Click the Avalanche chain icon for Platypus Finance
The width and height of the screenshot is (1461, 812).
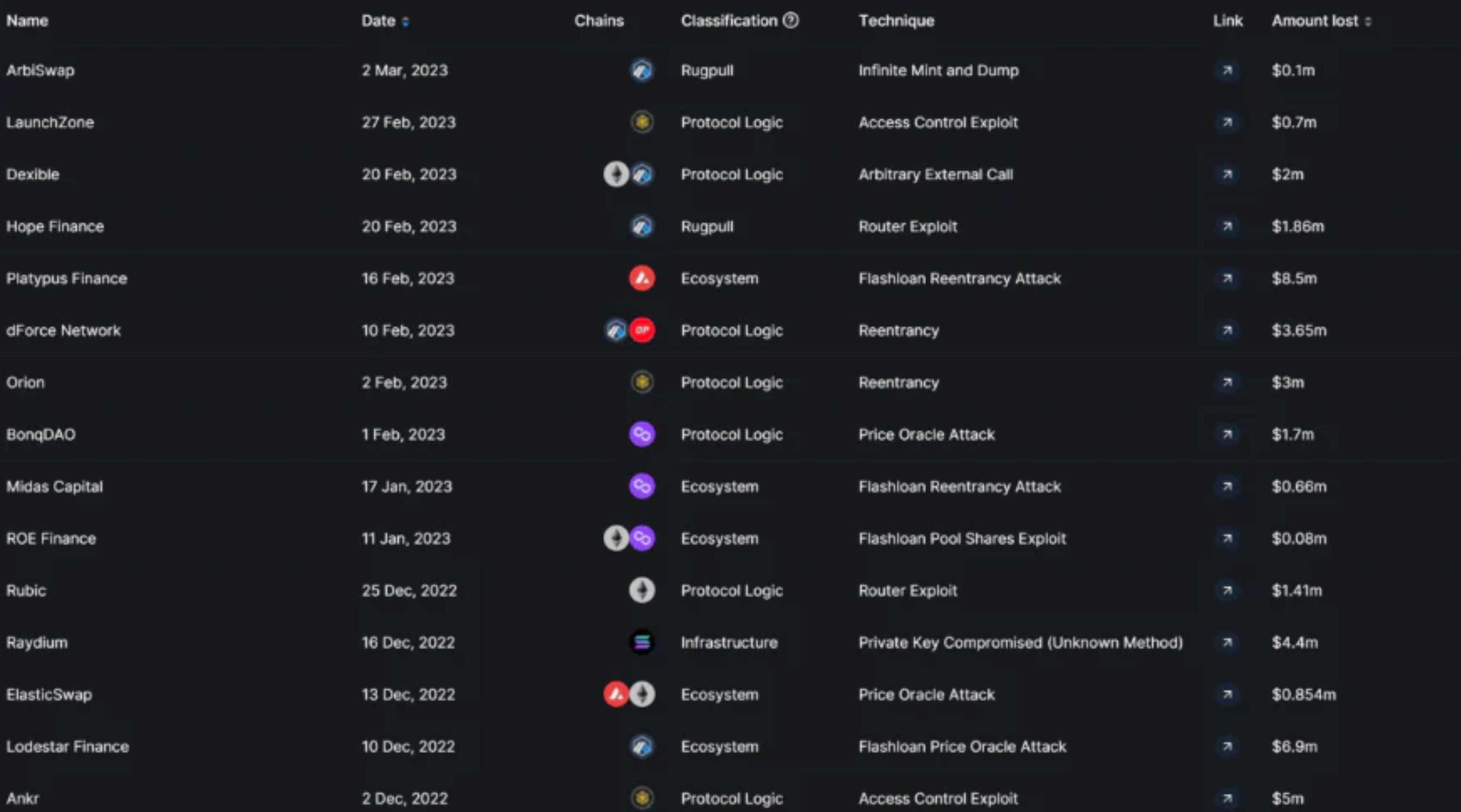pyautogui.click(x=642, y=279)
